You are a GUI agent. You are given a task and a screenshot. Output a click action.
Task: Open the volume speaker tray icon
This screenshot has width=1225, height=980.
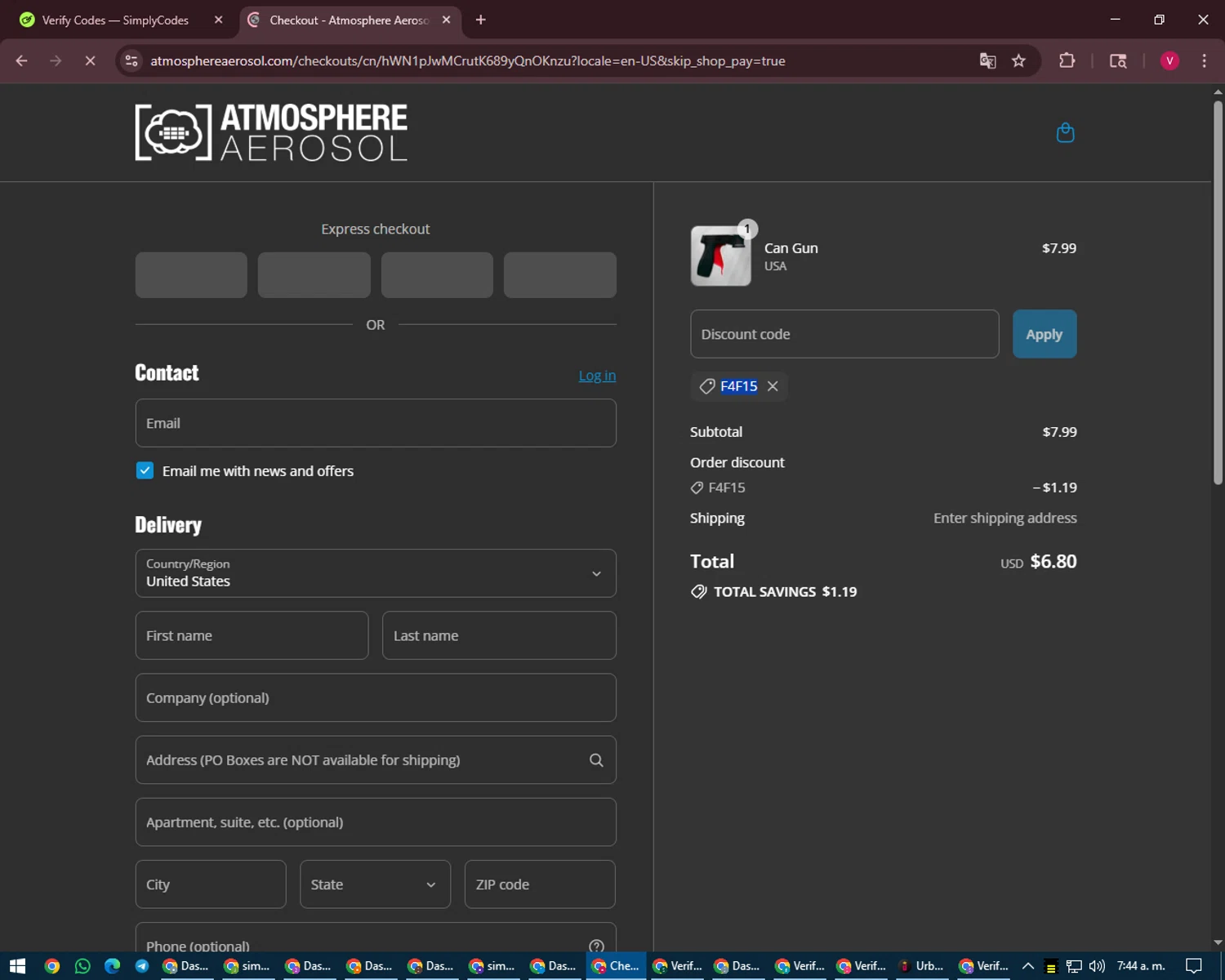point(1097,966)
